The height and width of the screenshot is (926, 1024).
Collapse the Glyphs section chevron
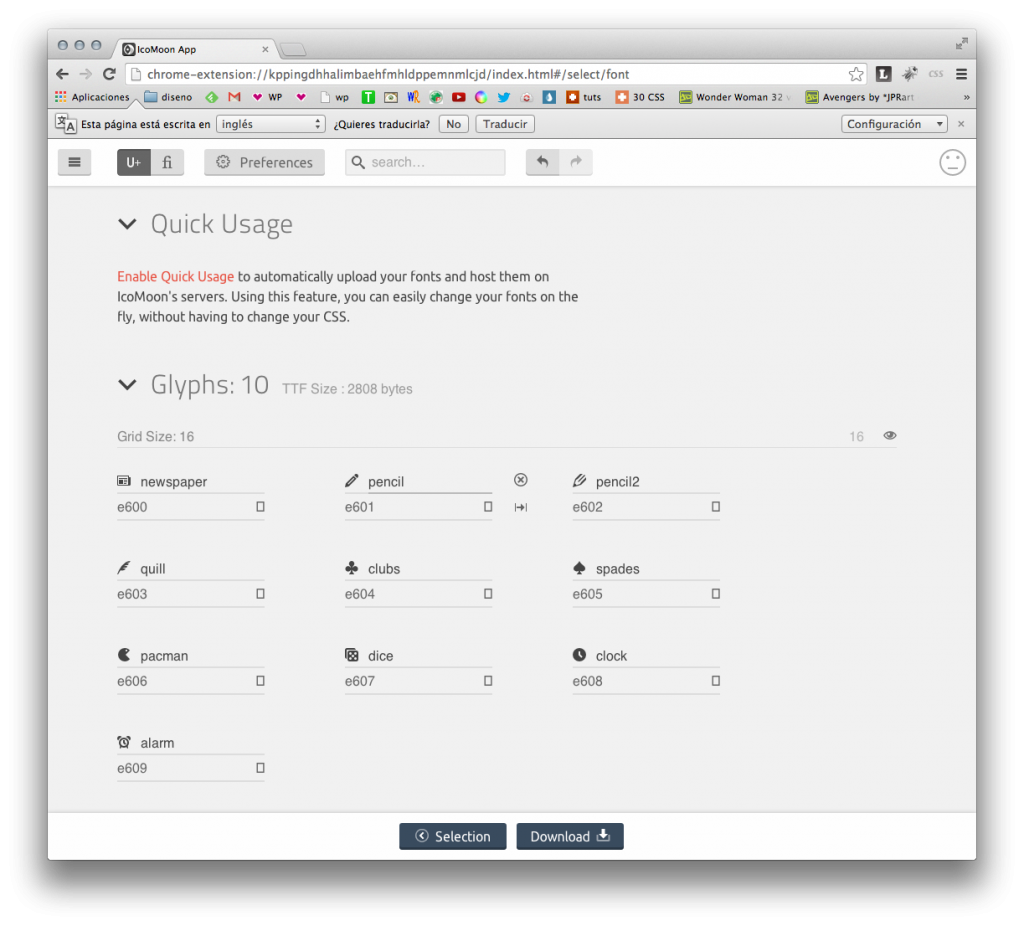point(127,384)
